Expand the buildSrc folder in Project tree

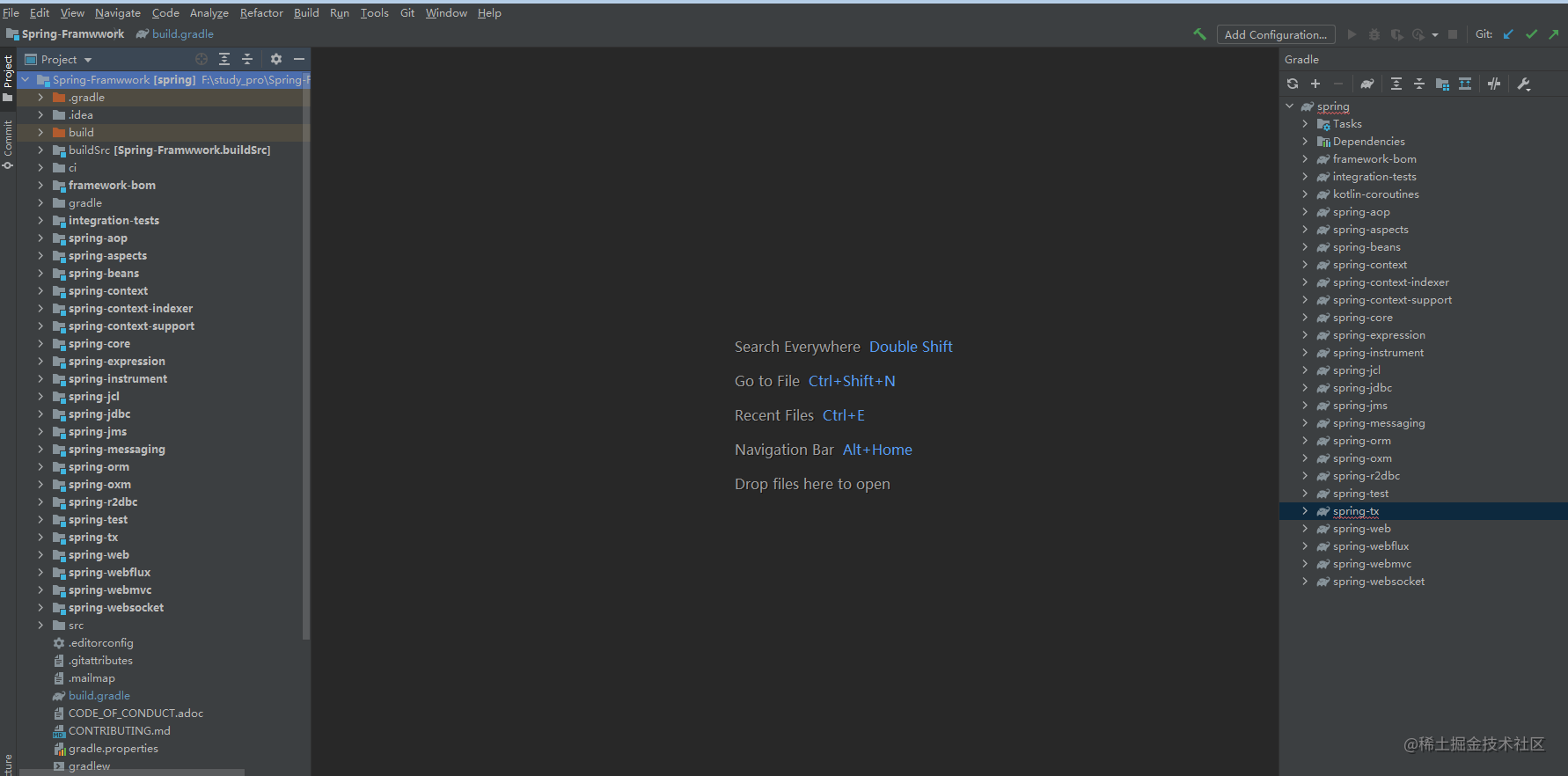coord(40,150)
